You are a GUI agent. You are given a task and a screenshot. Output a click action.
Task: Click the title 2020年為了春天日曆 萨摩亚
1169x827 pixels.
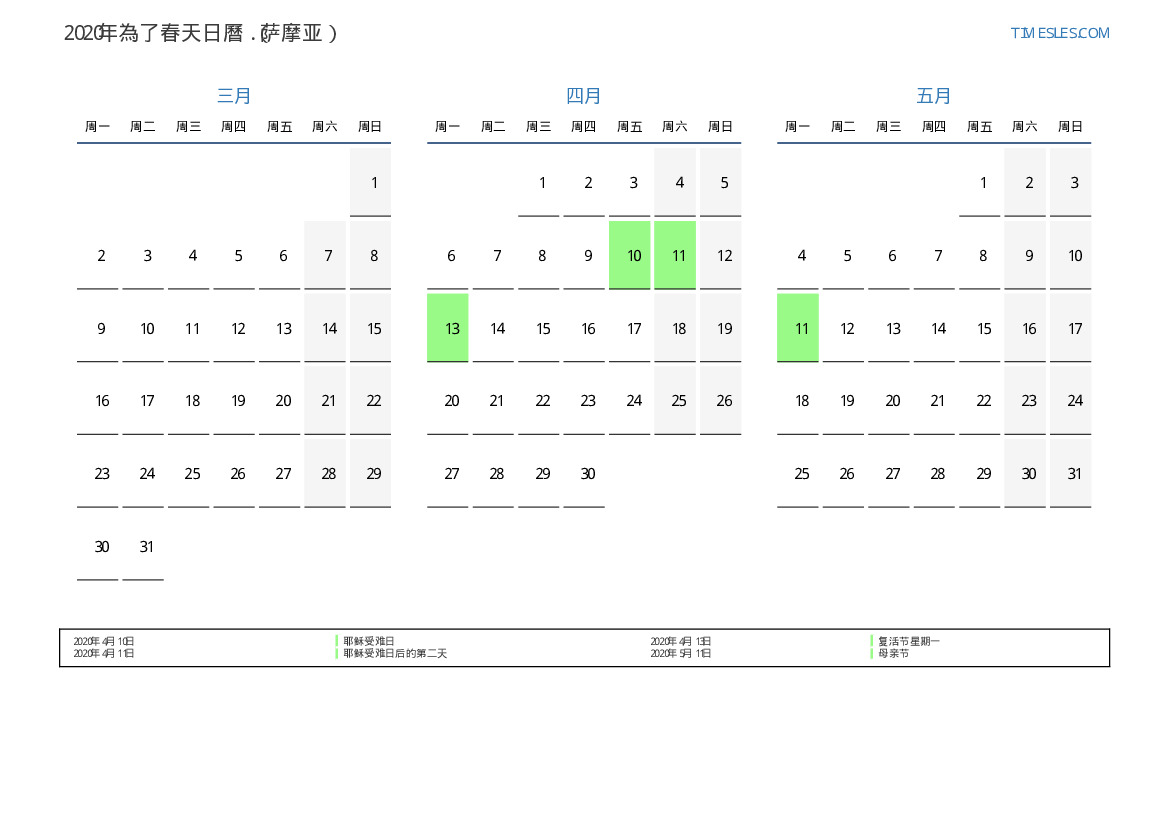[201, 33]
